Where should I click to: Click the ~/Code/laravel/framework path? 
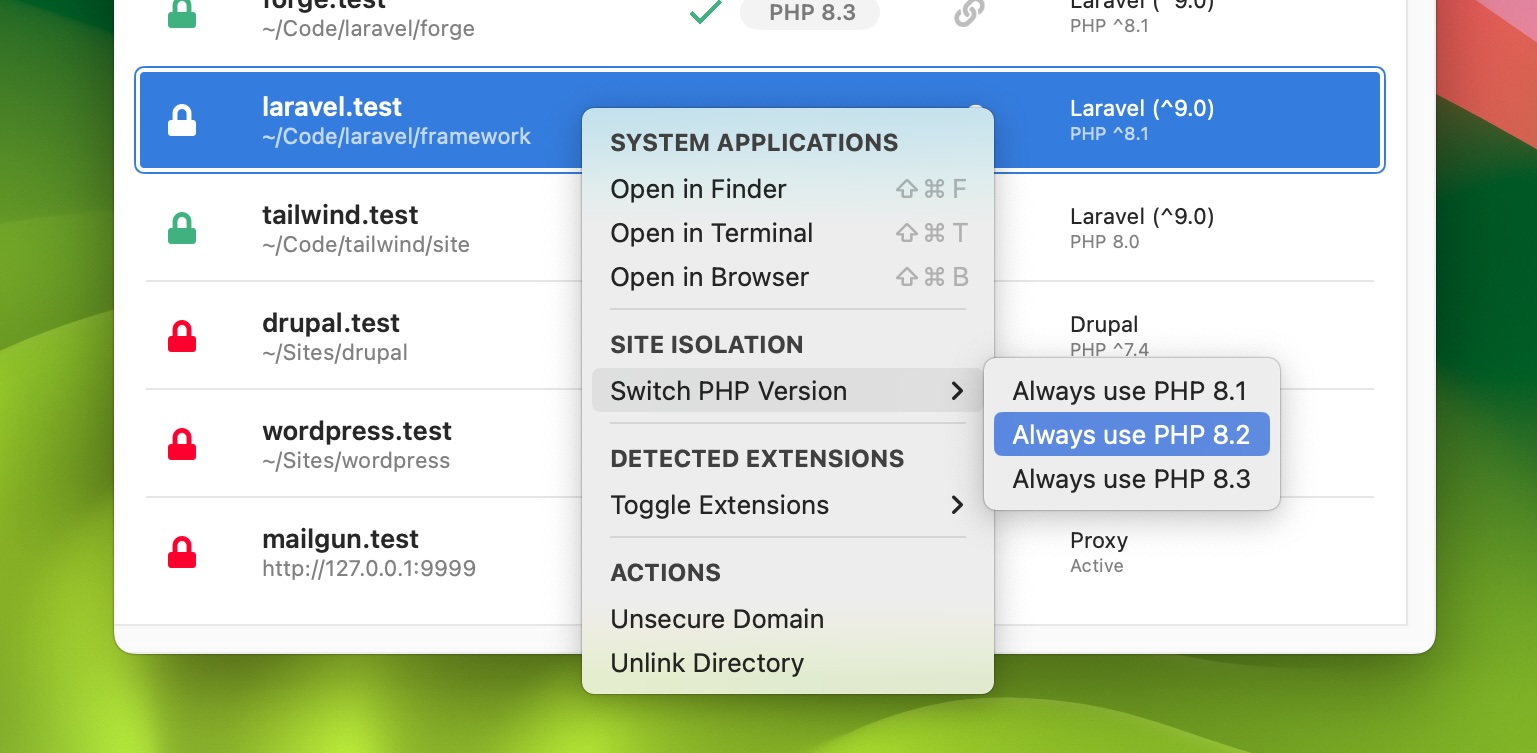pyautogui.click(x=396, y=136)
